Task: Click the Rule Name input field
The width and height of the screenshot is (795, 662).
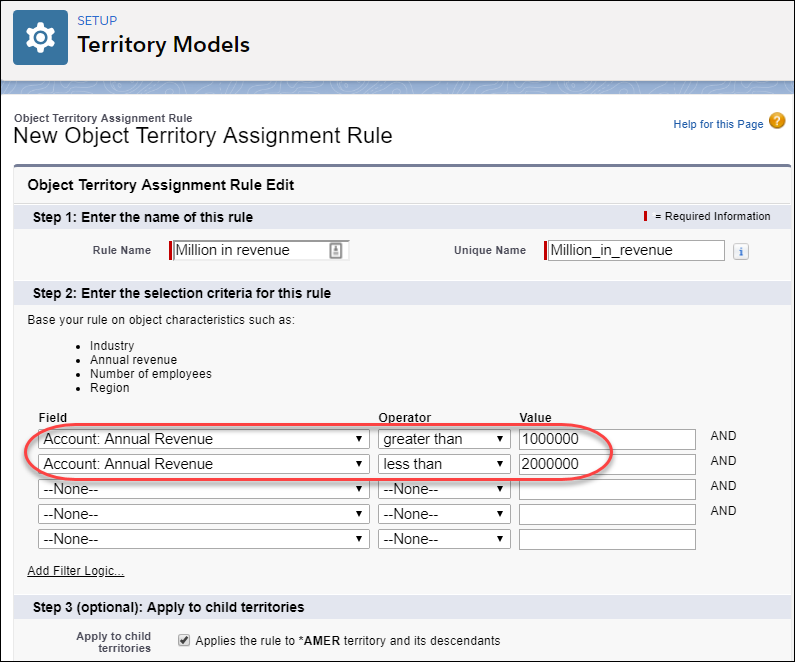Action: [261, 250]
